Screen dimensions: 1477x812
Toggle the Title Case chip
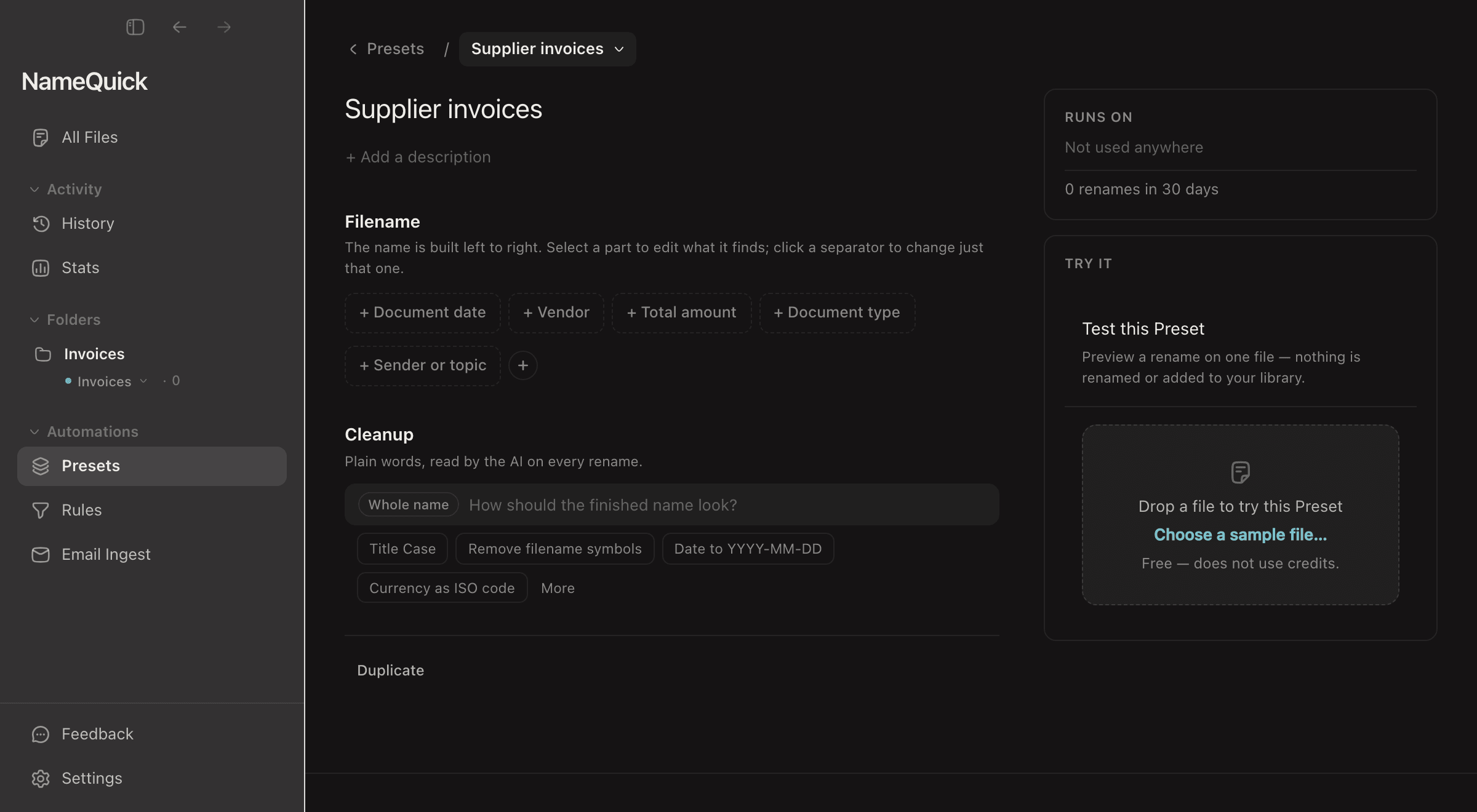[402, 549]
